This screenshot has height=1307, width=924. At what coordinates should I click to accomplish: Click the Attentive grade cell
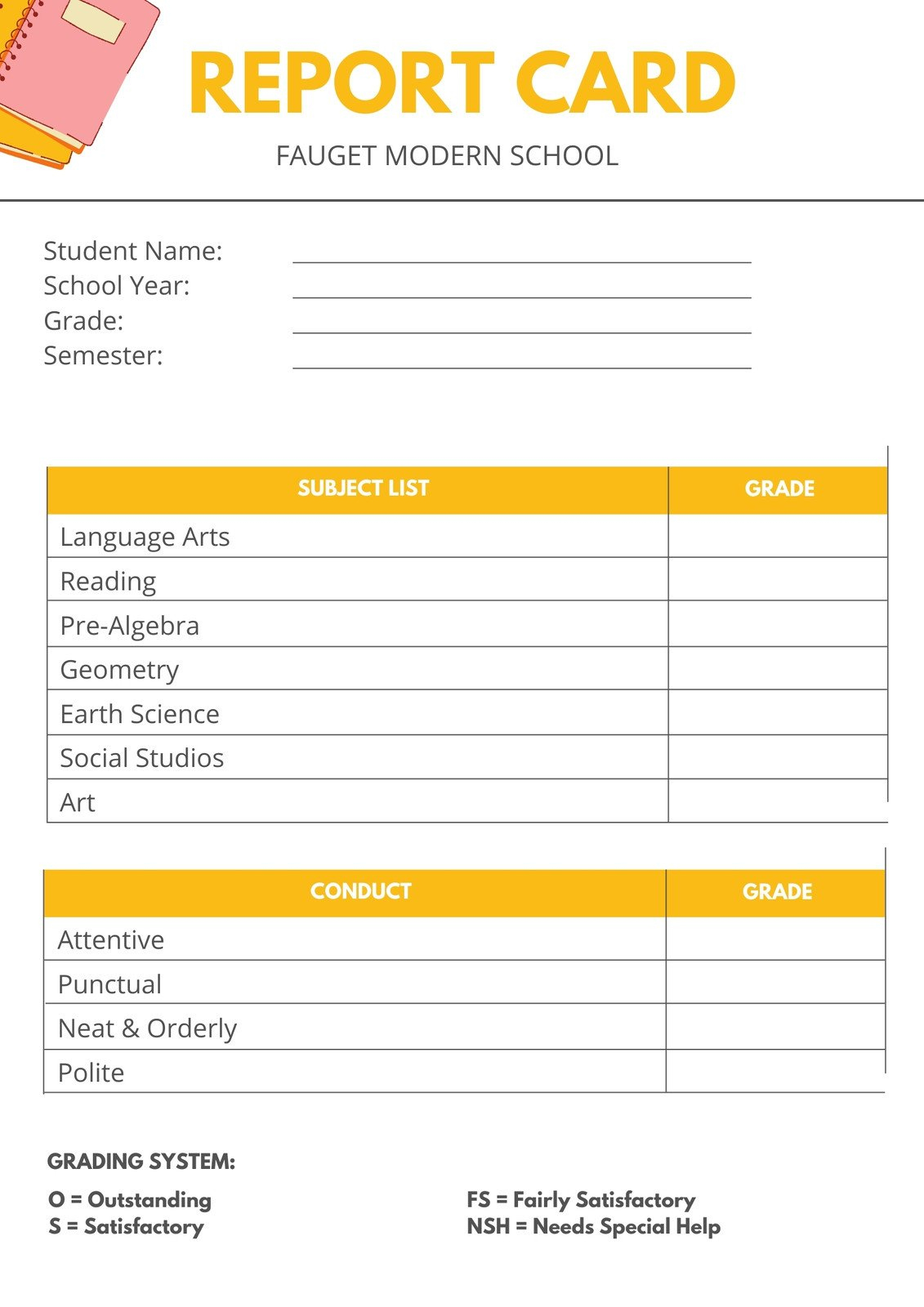click(x=774, y=939)
